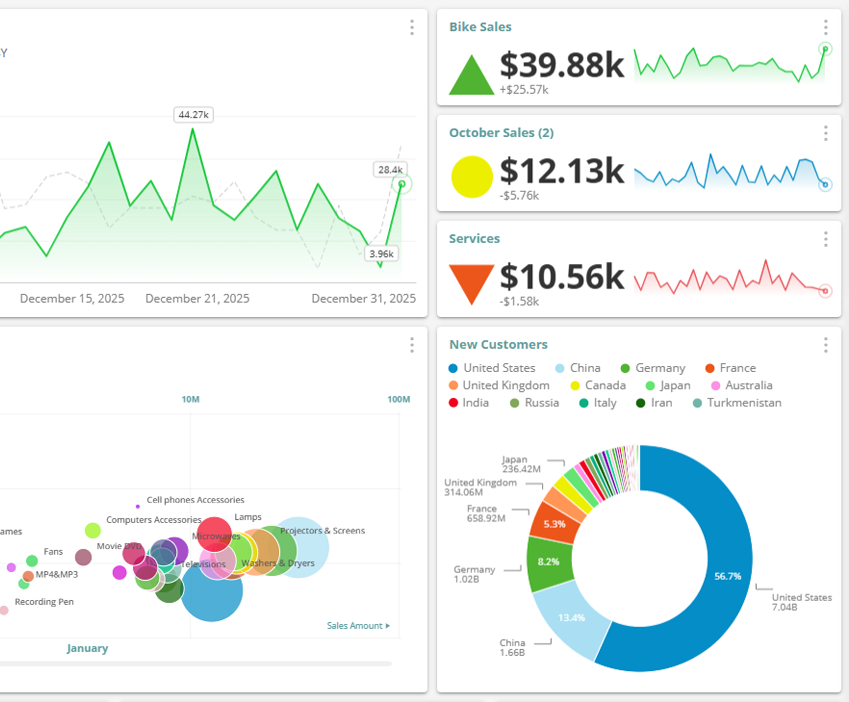
Task: Click the China 1.66B callout label
Action: coord(512,648)
